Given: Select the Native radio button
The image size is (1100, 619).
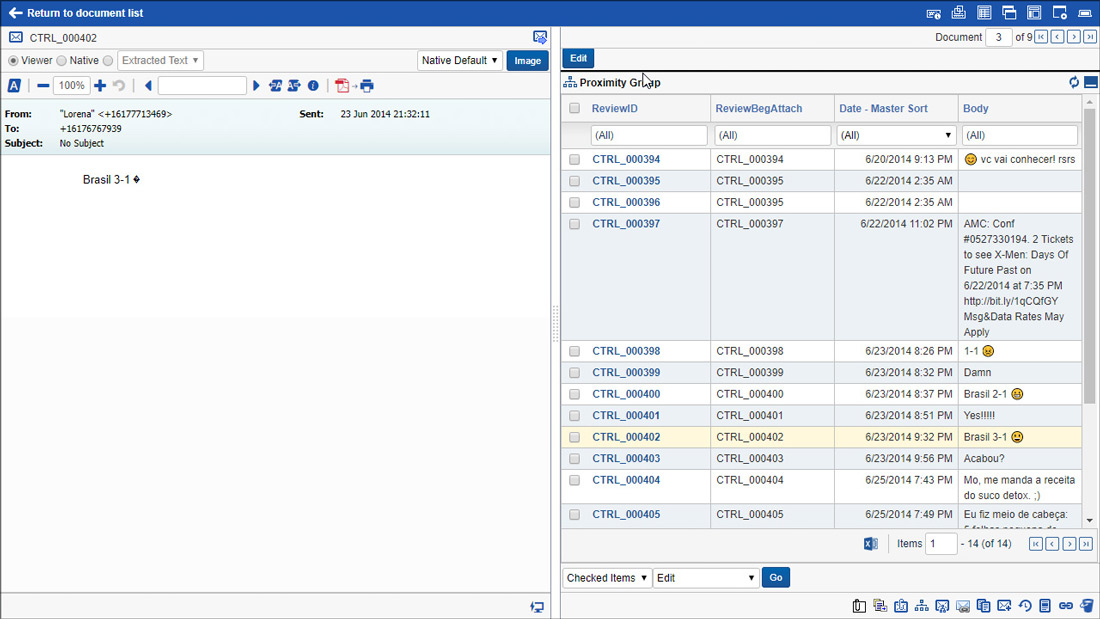Looking at the screenshot, I should 62,61.
